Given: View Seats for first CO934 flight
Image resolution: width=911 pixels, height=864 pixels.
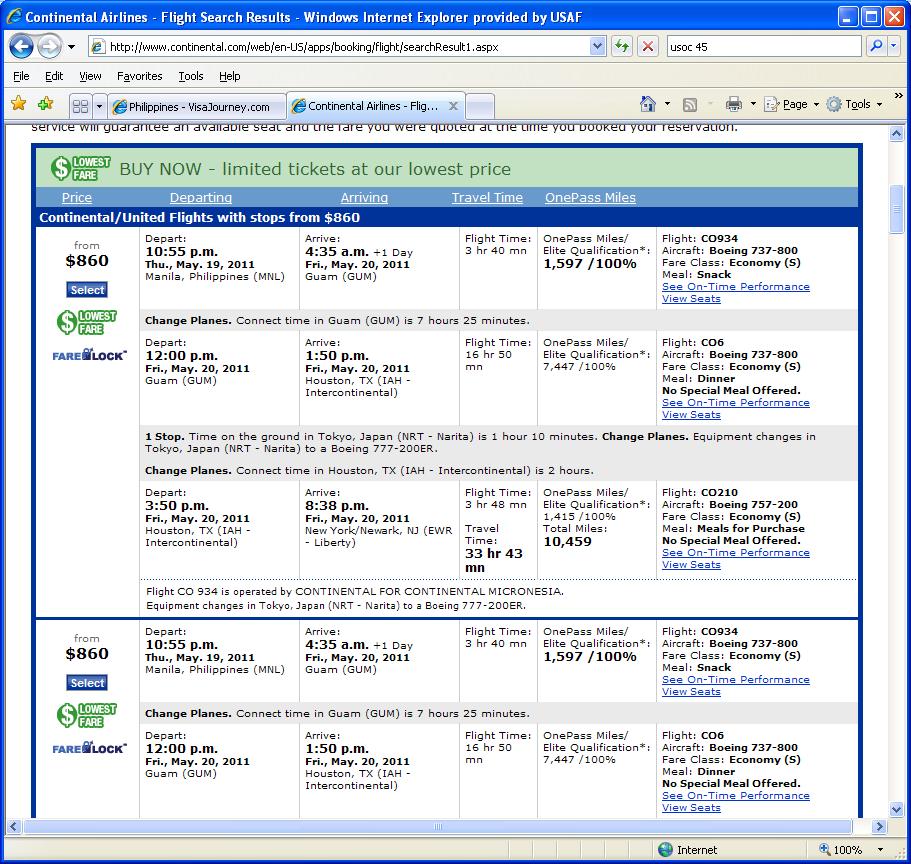Looking at the screenshot, I should coord(691,299).
